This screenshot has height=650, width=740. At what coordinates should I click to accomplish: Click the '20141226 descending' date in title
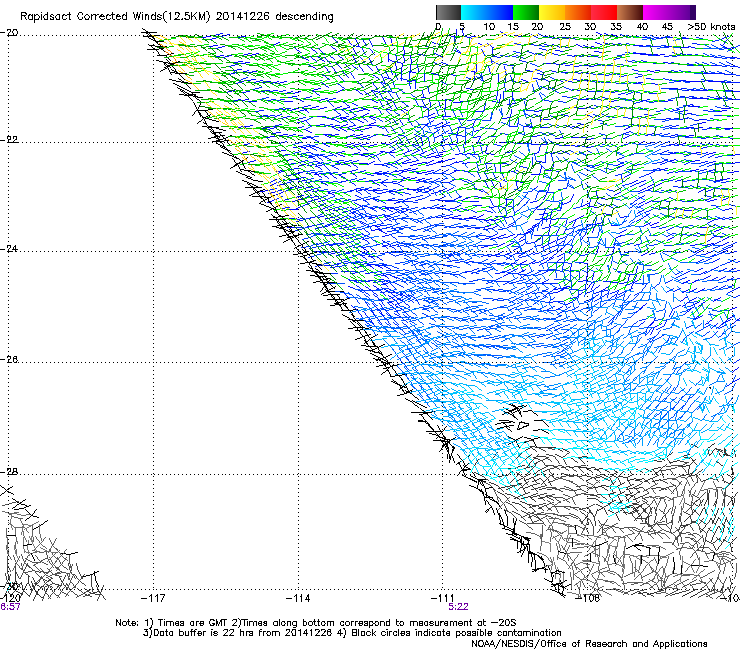click(275, 17)
